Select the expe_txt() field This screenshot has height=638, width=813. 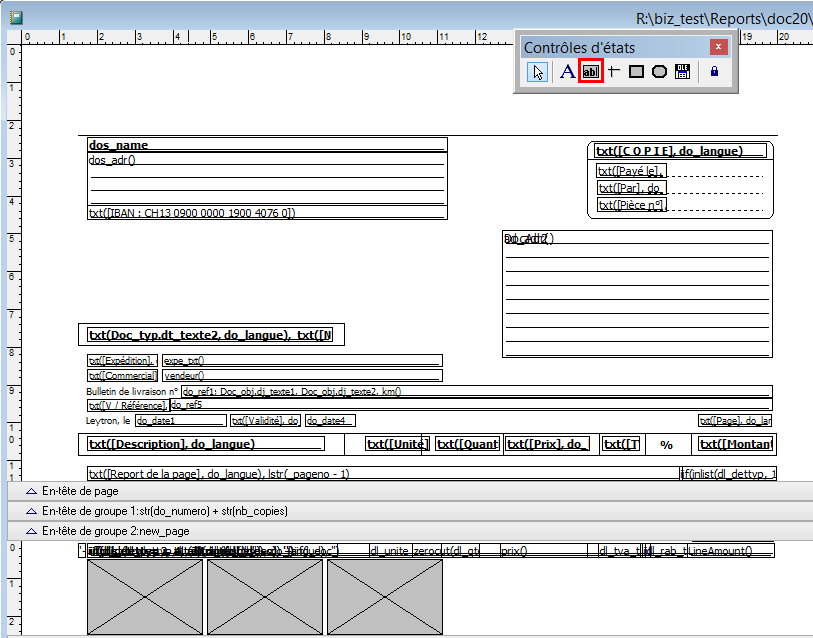[302, 360]
